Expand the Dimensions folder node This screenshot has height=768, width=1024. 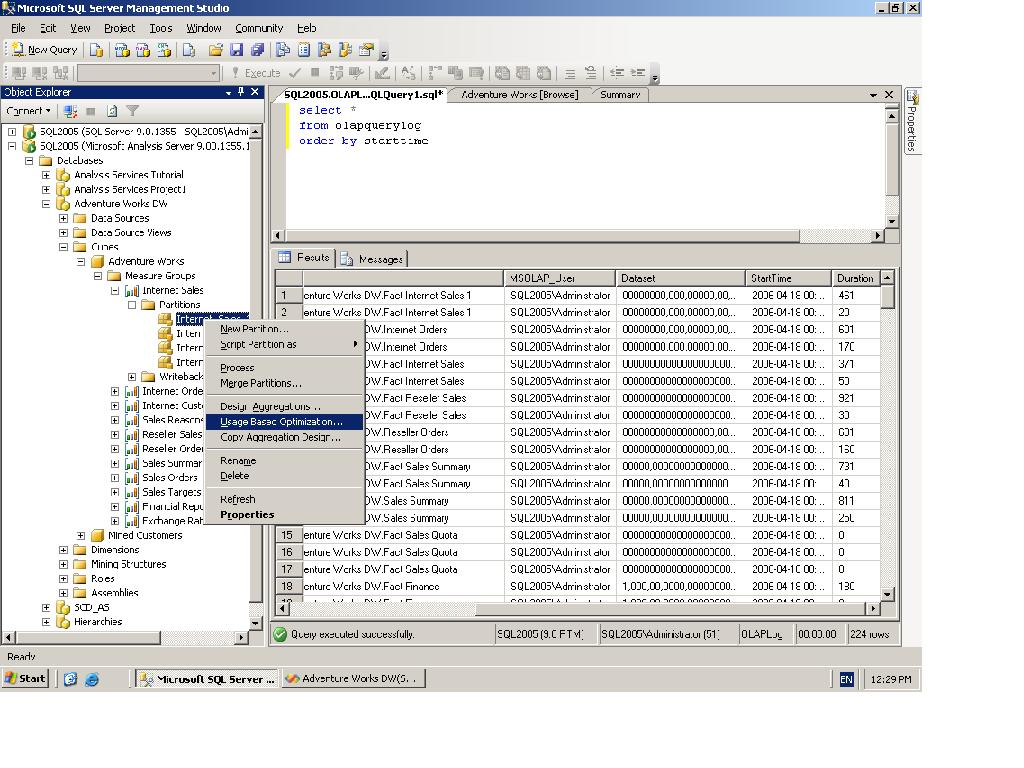coord(63,550)
